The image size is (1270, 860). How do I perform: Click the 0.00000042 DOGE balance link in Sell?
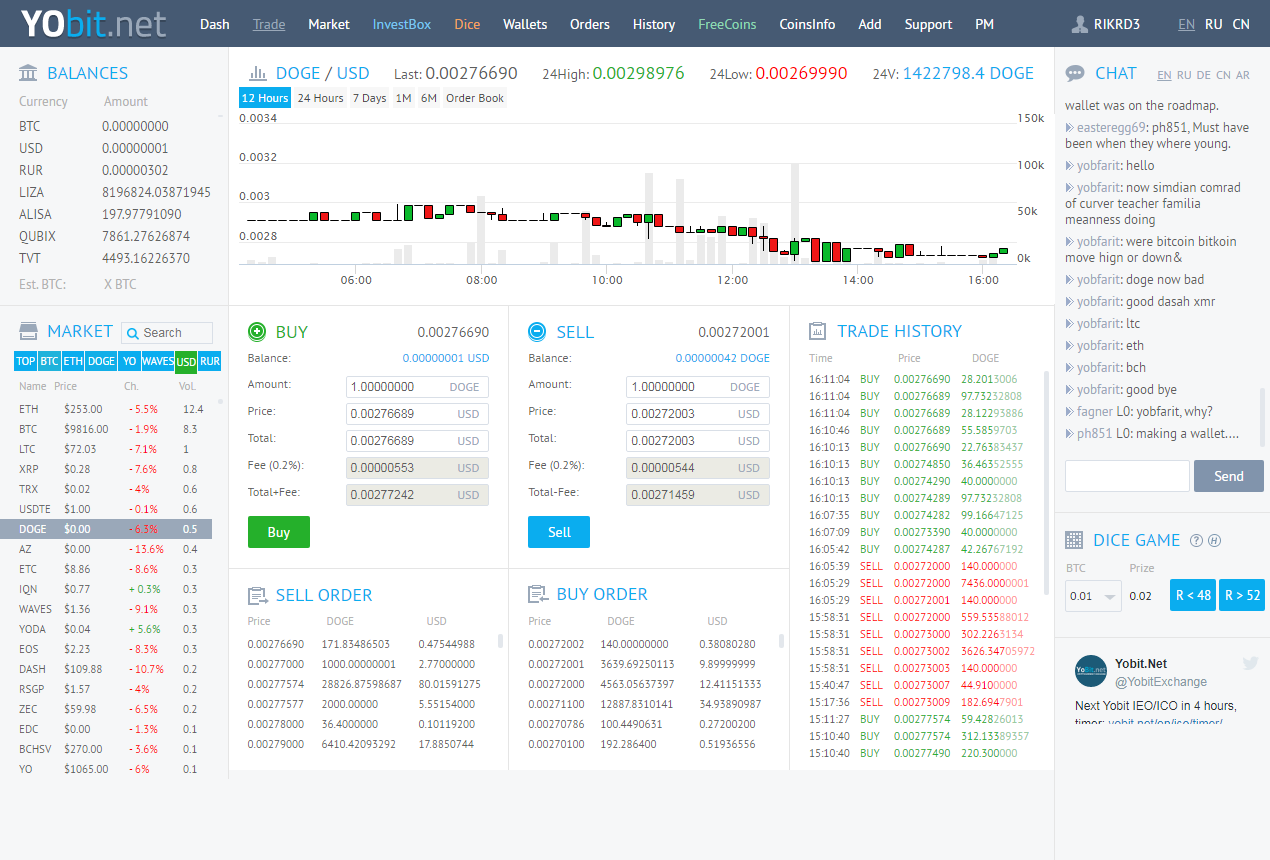tap(723, 358)
